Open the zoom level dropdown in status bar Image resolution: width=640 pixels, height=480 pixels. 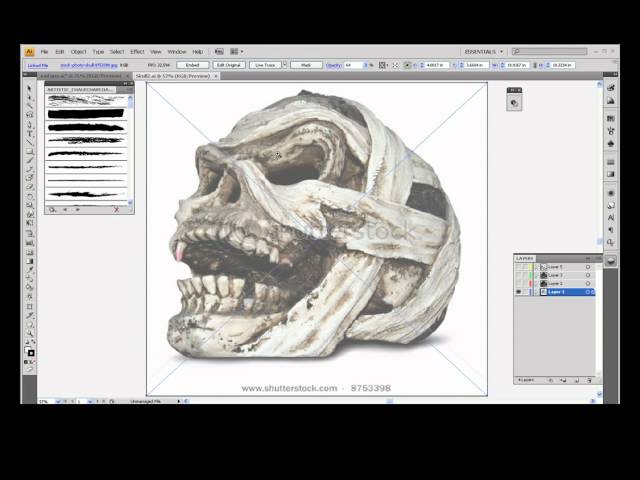(x=58, y=402)
